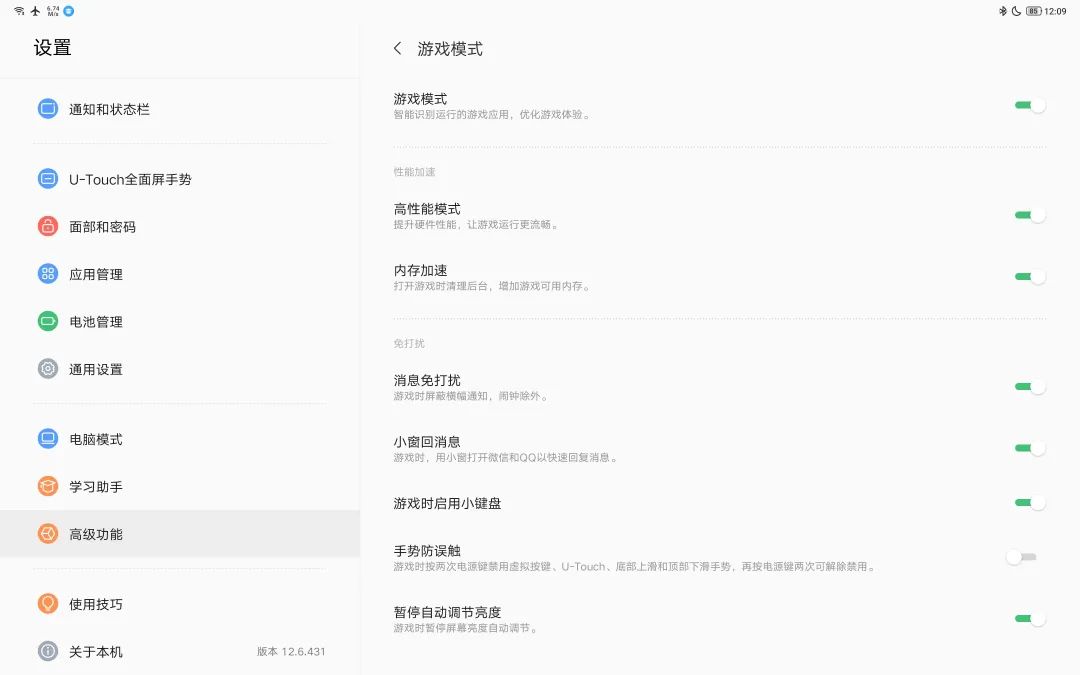The image size is (1080, 675).
Task: Open 面部和密码 via the red lock icon
Action: 47,226
